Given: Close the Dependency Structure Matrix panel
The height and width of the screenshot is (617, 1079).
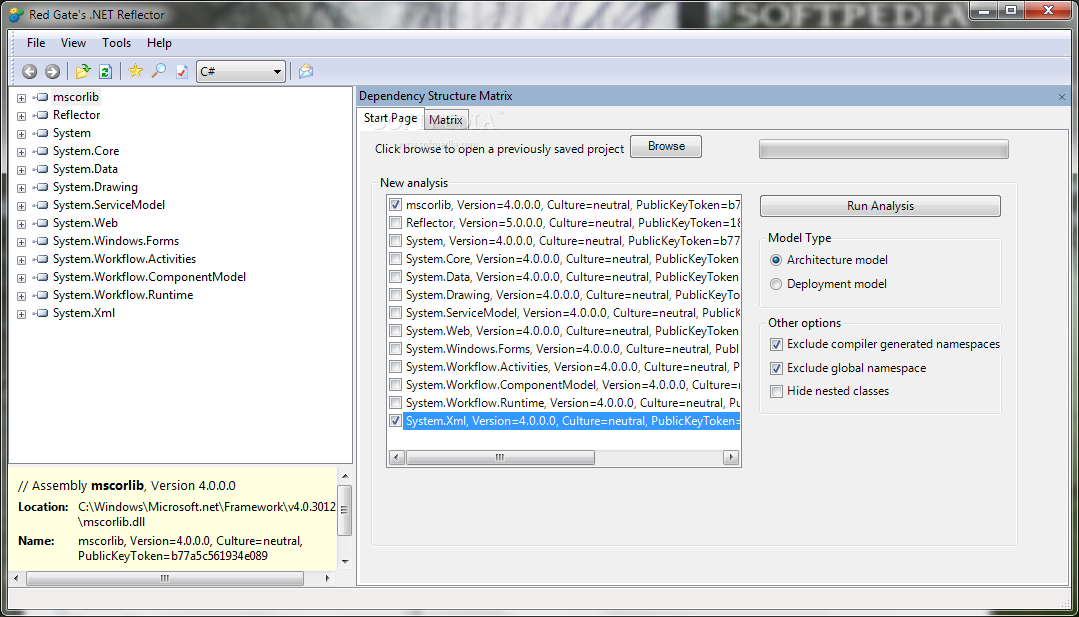Looking at the screenshot, I should point(1062,97).
